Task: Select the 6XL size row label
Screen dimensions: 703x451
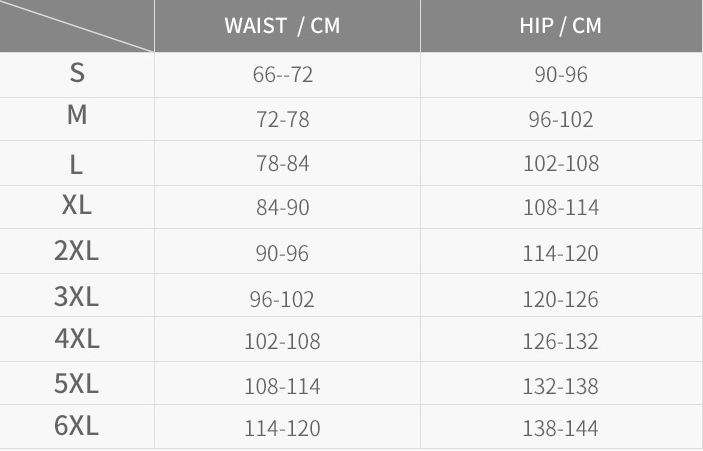Action: [x=76, y=425]
